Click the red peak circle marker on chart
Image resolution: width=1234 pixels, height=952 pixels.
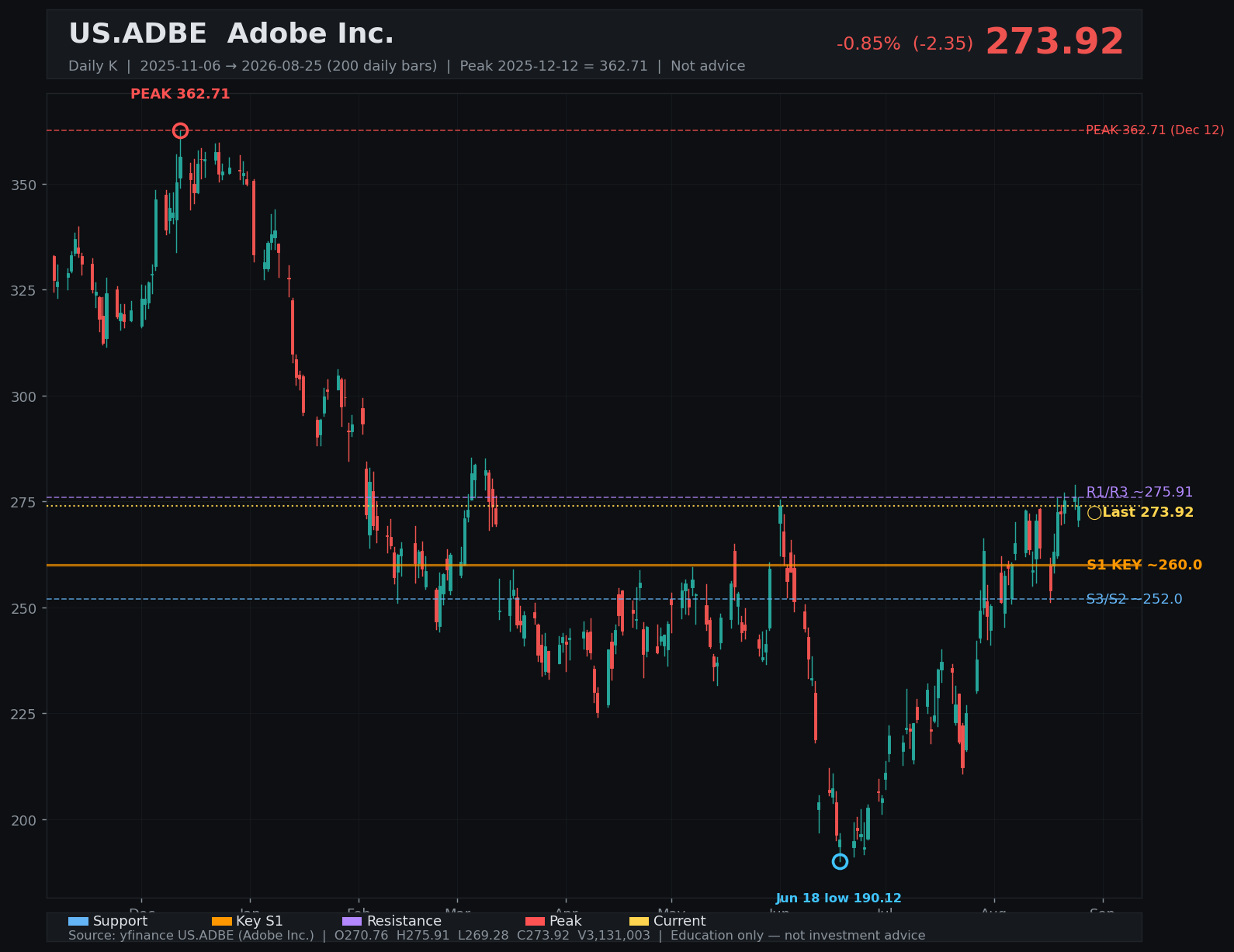coord(180,130)
